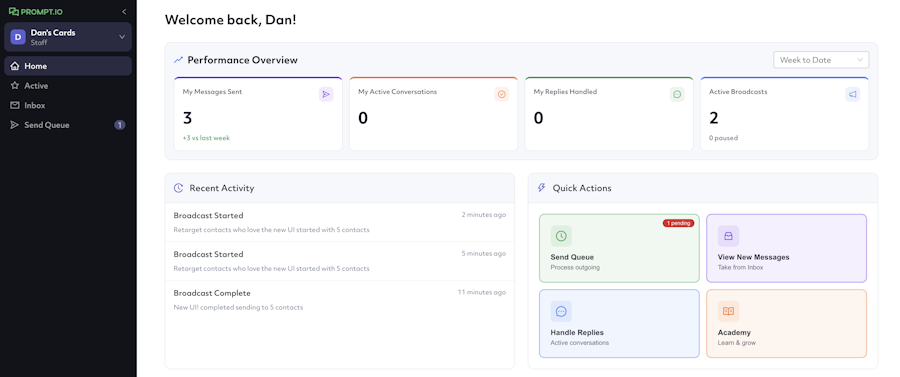The height and width of the screenshot is (377, 900).
Task: Click the purple D avatar
Action: [x=18, y=37]
